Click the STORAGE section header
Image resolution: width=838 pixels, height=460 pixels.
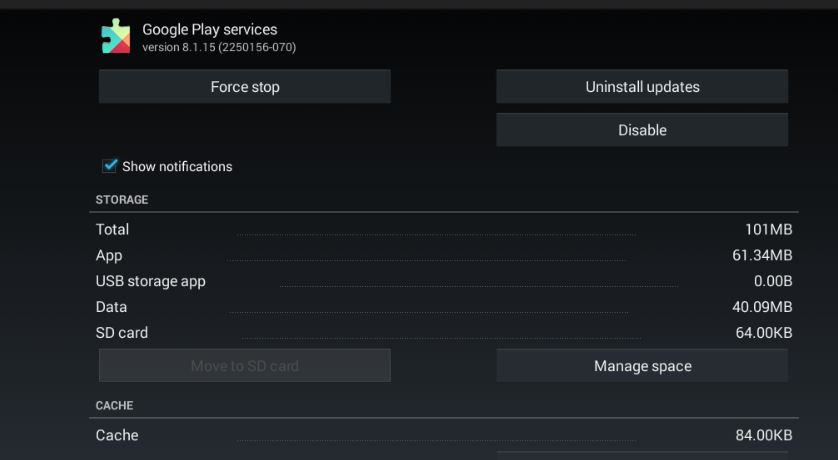[122, 200]
